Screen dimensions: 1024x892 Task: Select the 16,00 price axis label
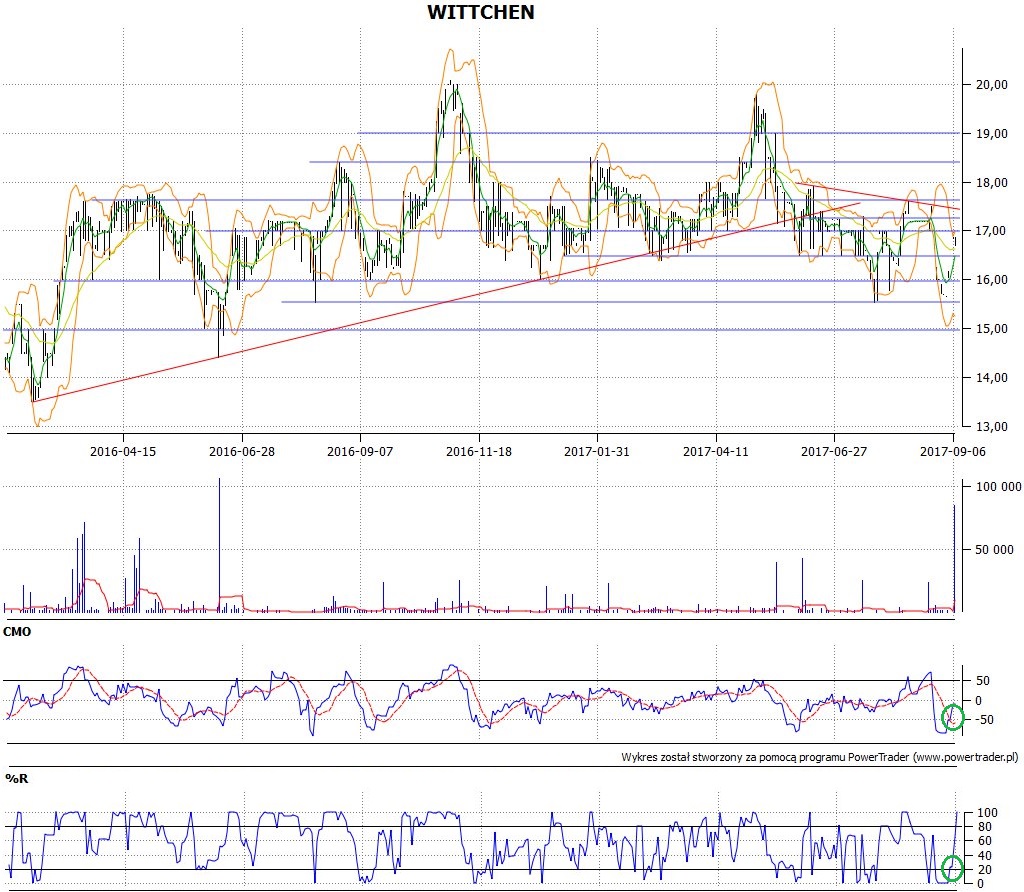(991, 279)
